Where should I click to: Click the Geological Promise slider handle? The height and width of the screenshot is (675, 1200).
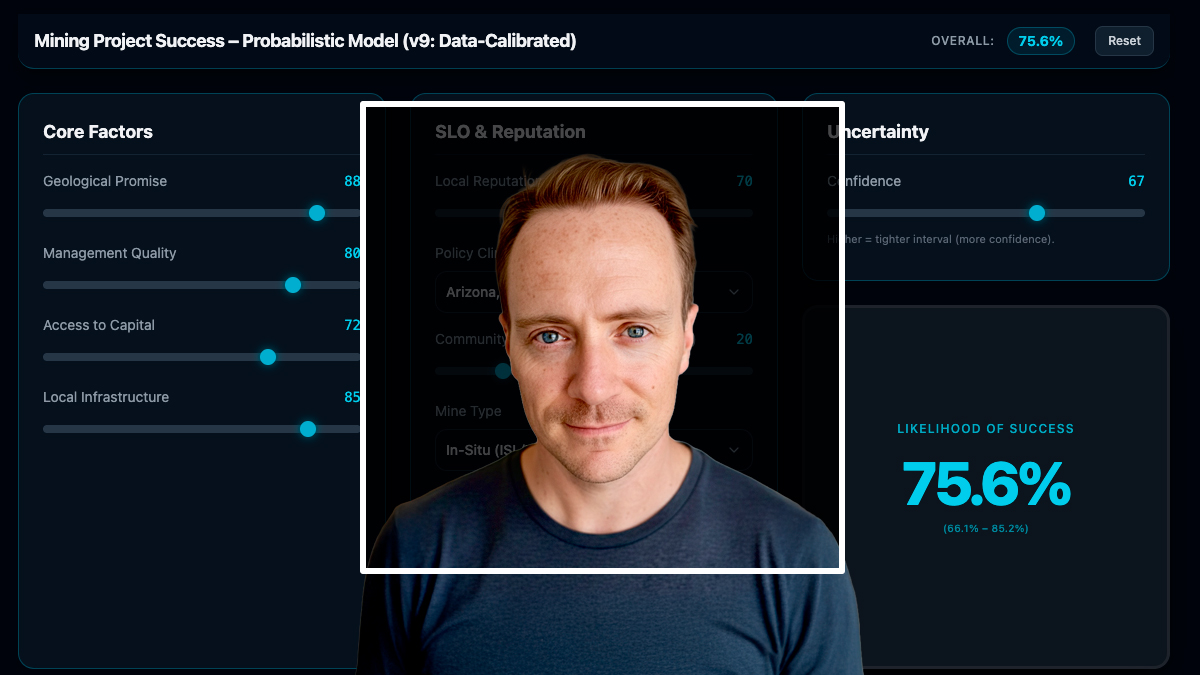pyautogui.click(x=317, y=213)
